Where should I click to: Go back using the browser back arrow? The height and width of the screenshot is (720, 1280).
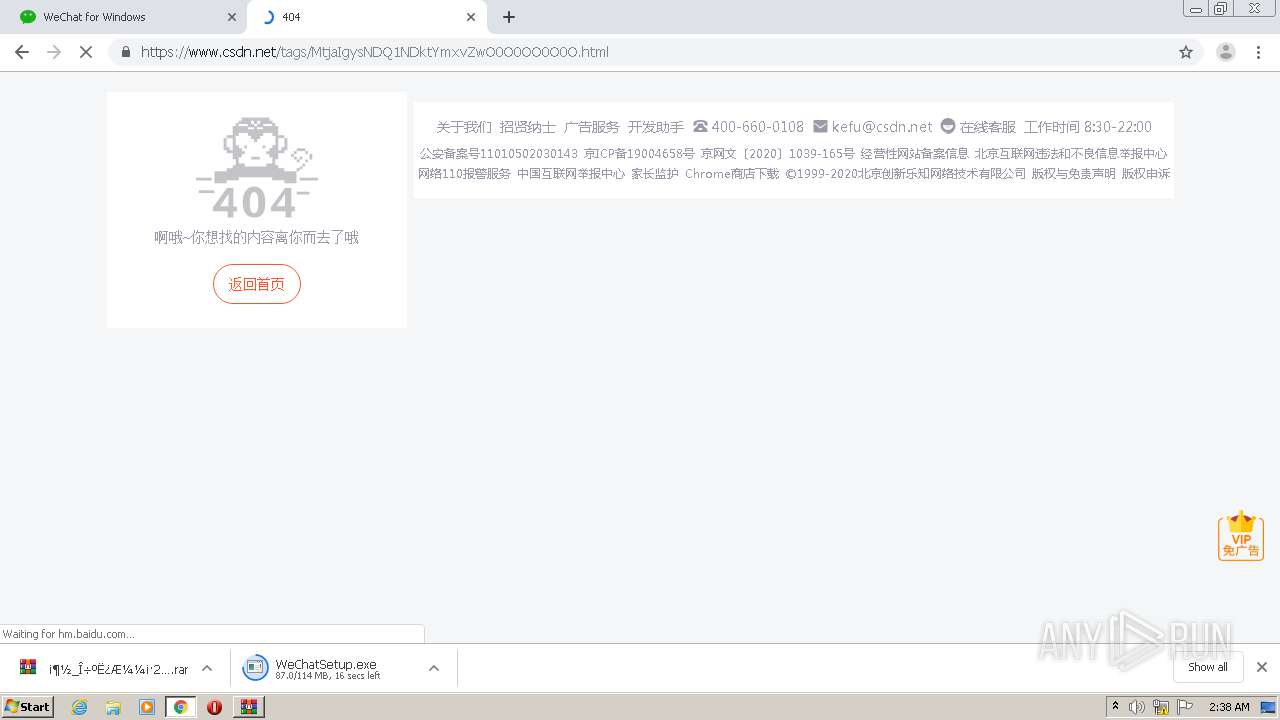point(22,52)
